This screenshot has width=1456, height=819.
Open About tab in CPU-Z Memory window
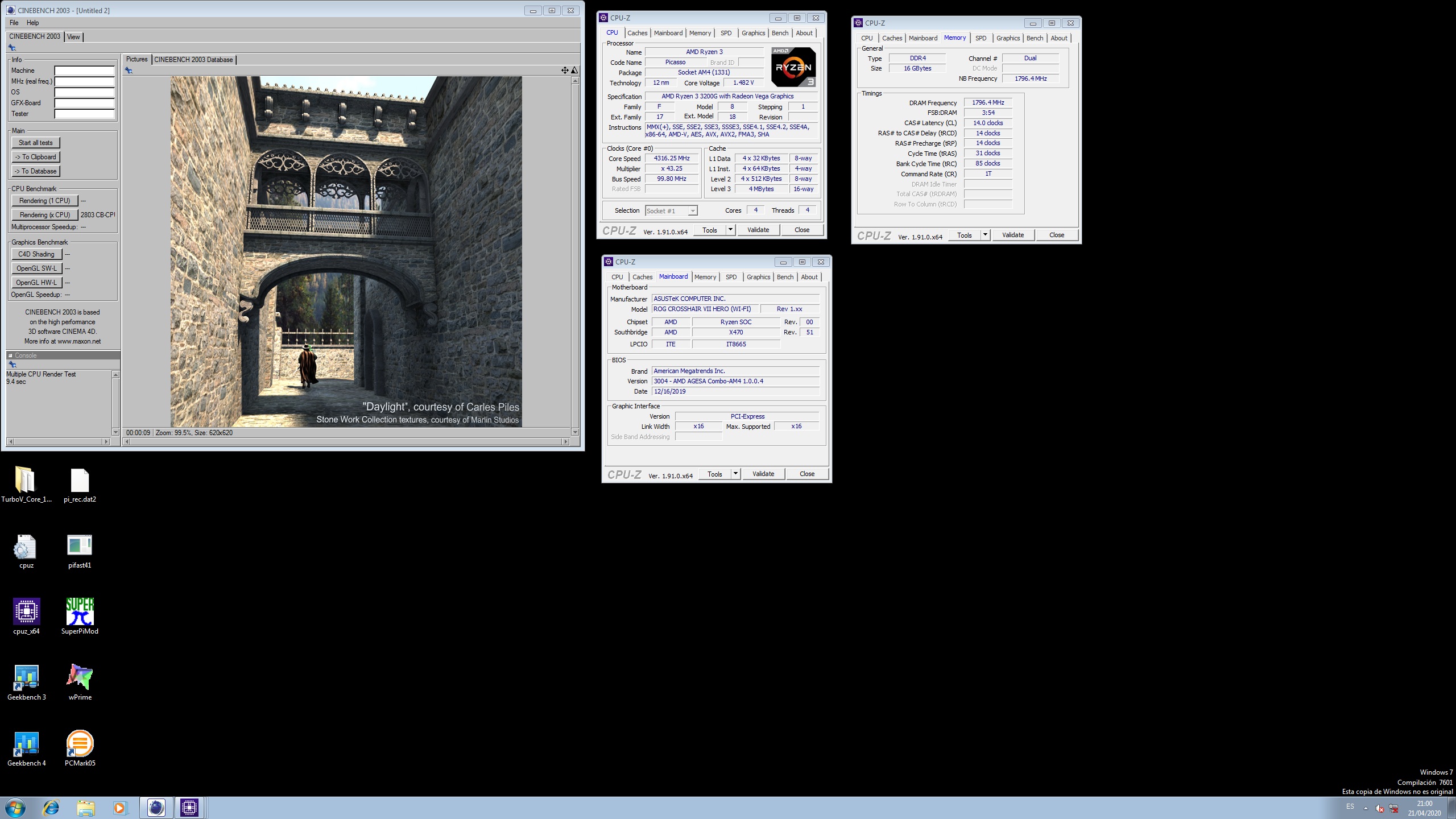1059,38
